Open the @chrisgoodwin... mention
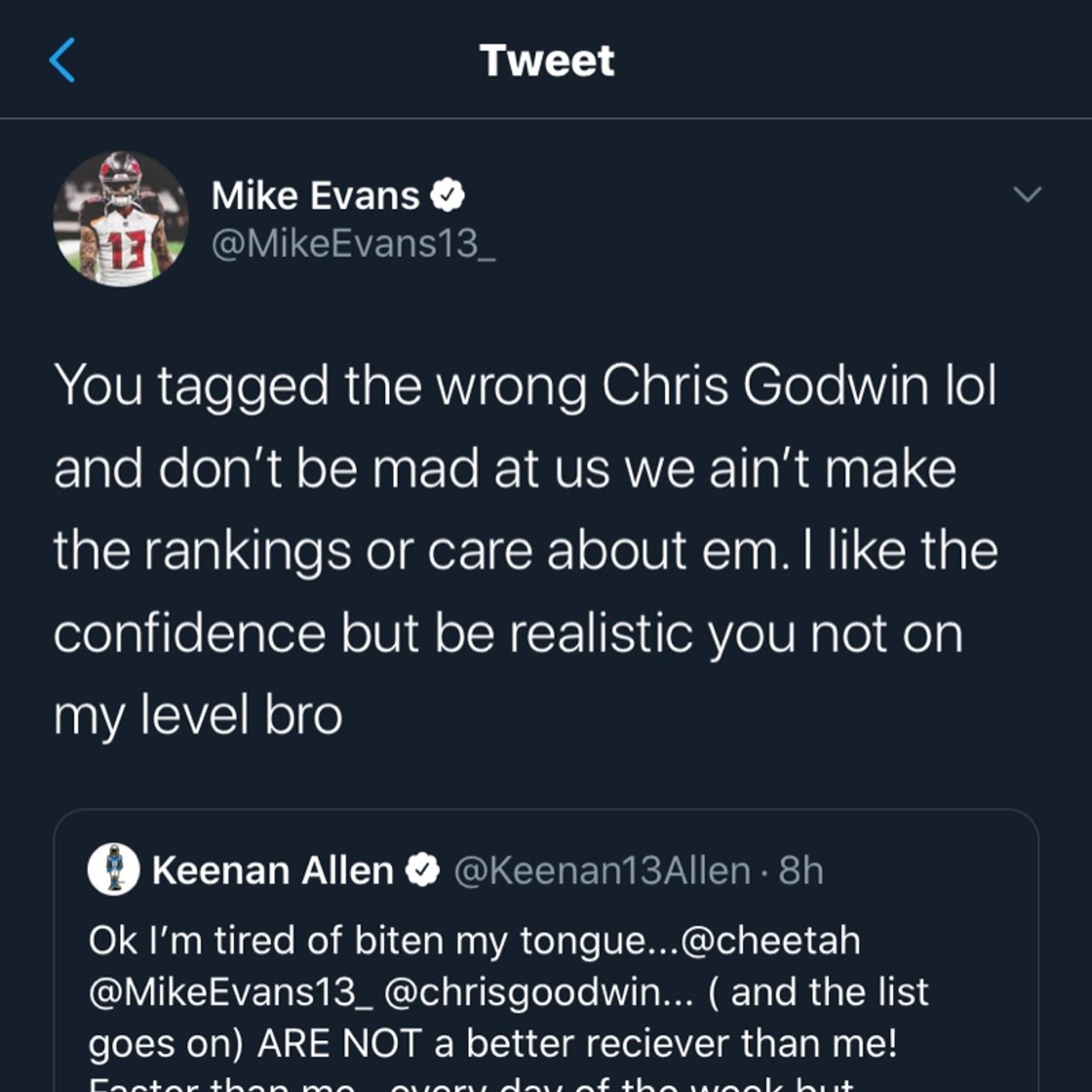 coord(539,992)
